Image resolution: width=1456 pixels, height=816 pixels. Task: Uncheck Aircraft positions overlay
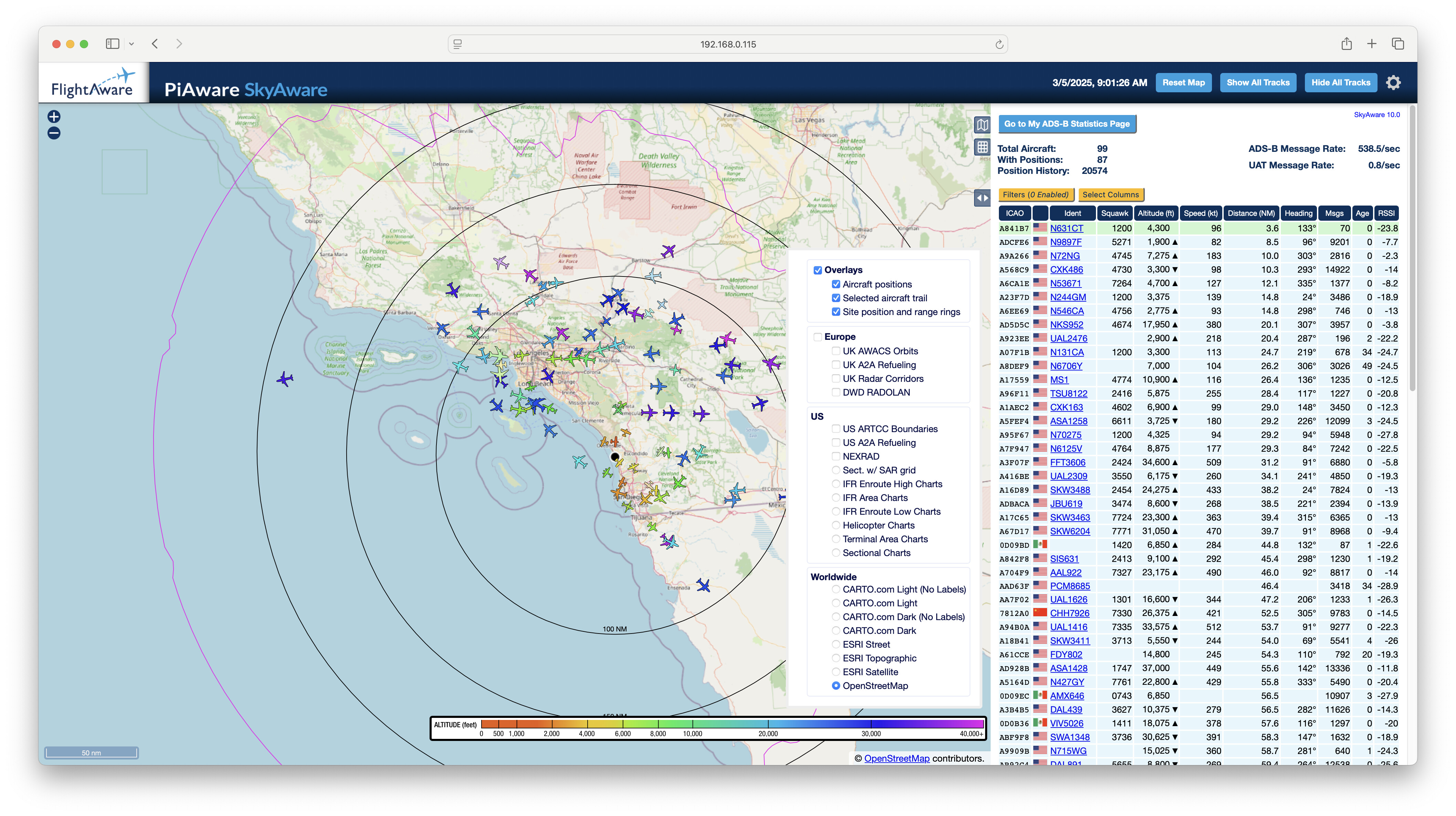point(836,284)
